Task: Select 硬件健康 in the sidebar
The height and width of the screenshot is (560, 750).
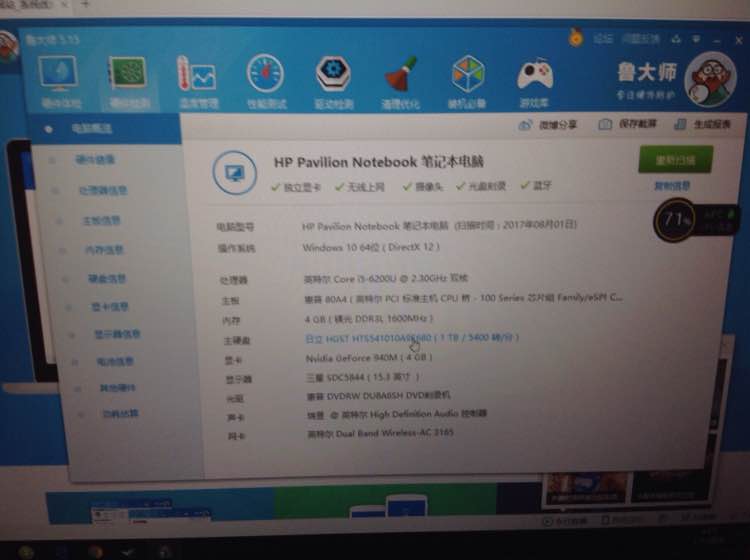Action: [x=95, y=159]
